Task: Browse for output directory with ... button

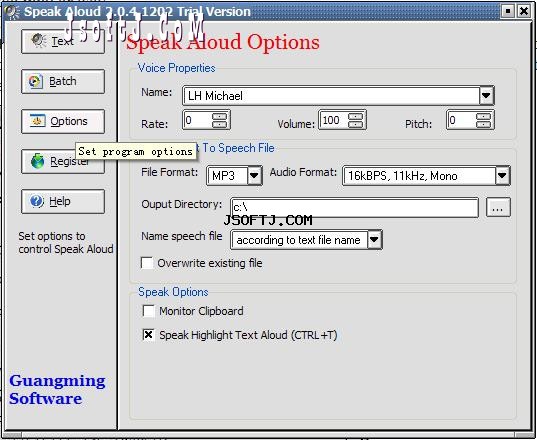Action: [498, 208]
